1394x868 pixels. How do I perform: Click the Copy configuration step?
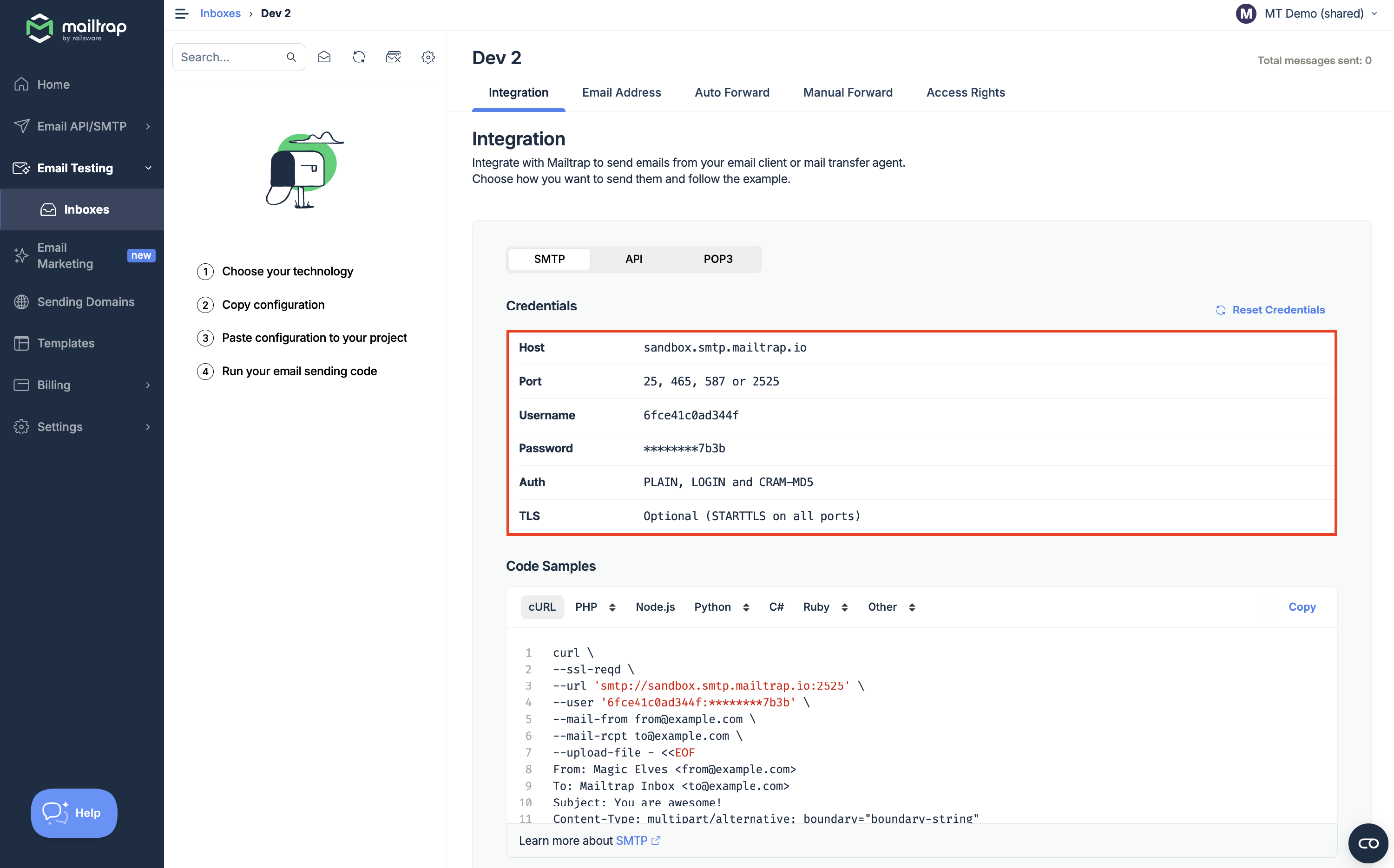pos(273,305)
